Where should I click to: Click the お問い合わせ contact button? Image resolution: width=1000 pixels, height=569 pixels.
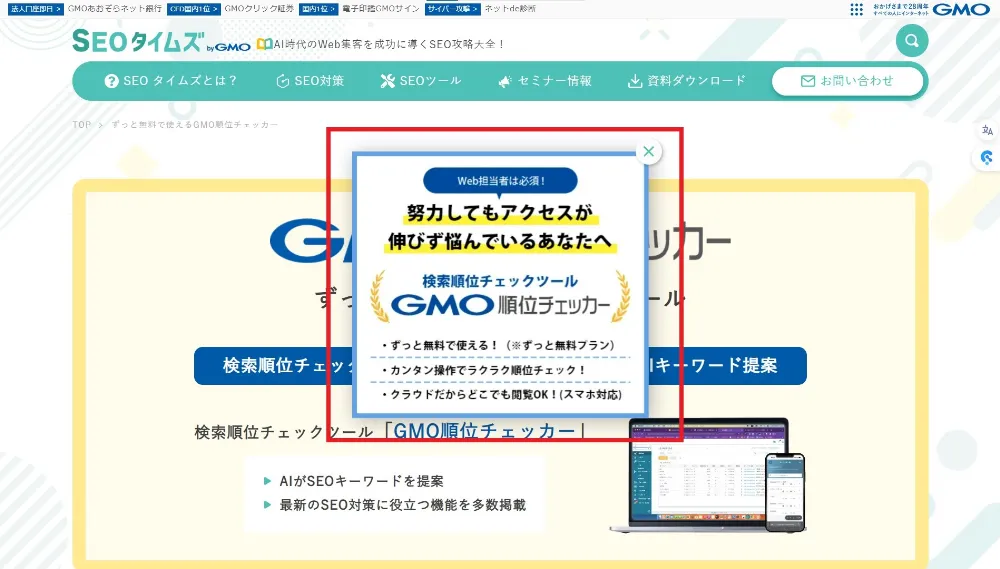(848, 81)
